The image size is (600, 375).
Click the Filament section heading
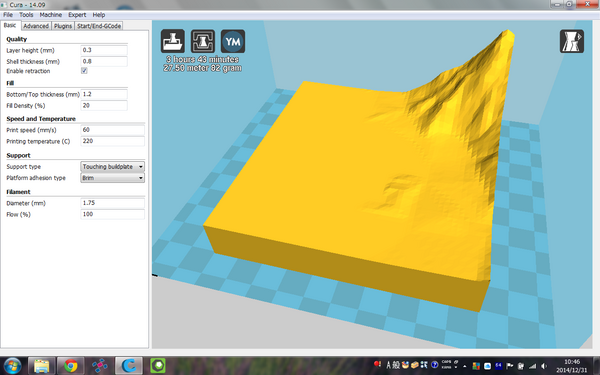coord(18,192)
